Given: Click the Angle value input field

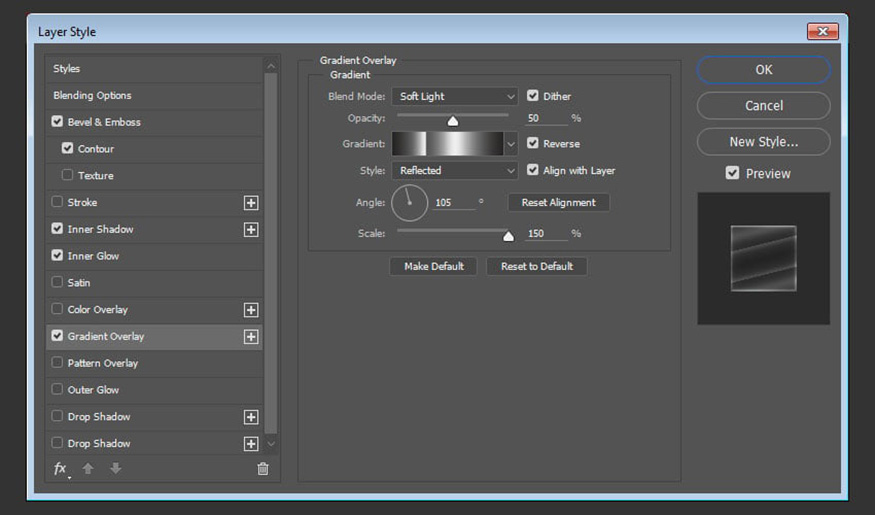Looking at the screenshot, I should pos(452,203).
